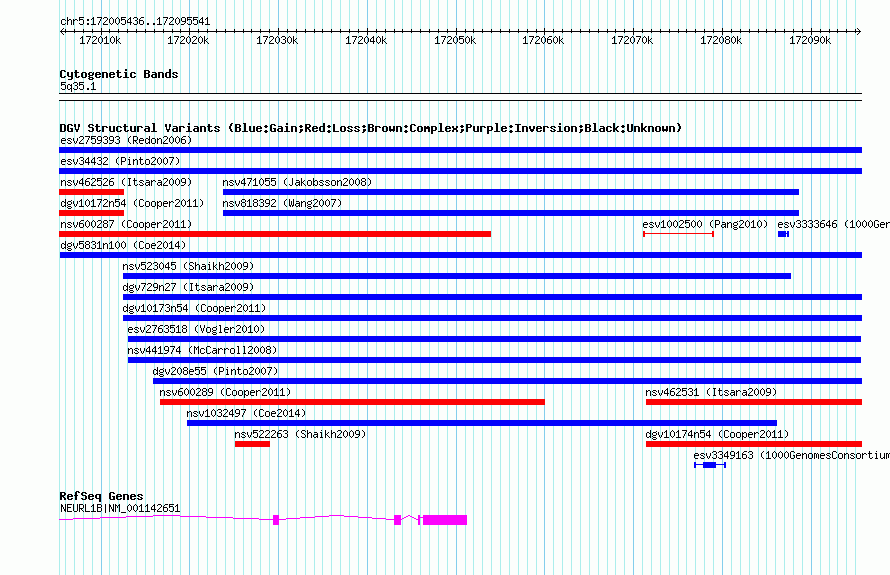
Task: Select the short red nsv522263 bar
Action: (x=253, y=444)
